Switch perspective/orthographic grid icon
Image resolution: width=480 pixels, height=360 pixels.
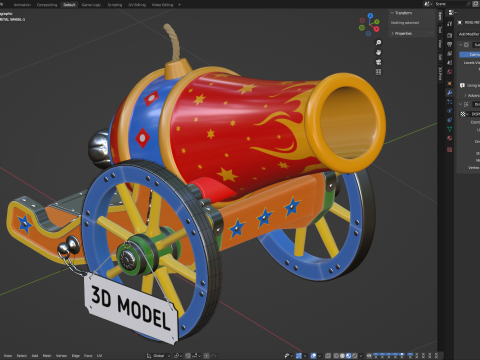(x=378, y=72)
